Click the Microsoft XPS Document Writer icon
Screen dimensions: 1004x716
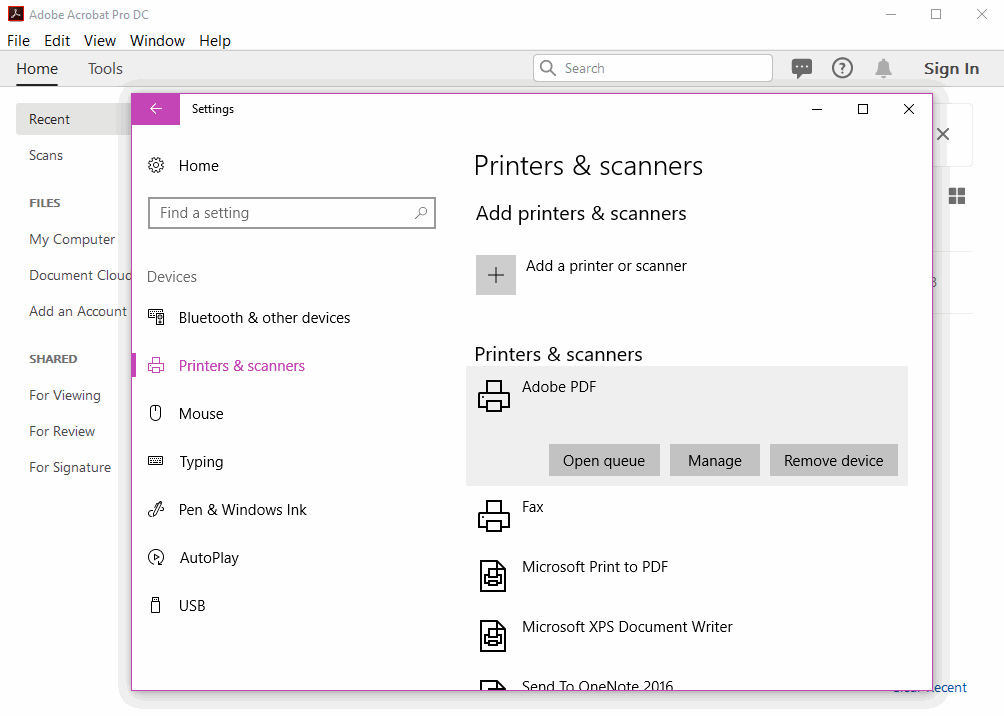pyautogui.click(x=493, y=635)
